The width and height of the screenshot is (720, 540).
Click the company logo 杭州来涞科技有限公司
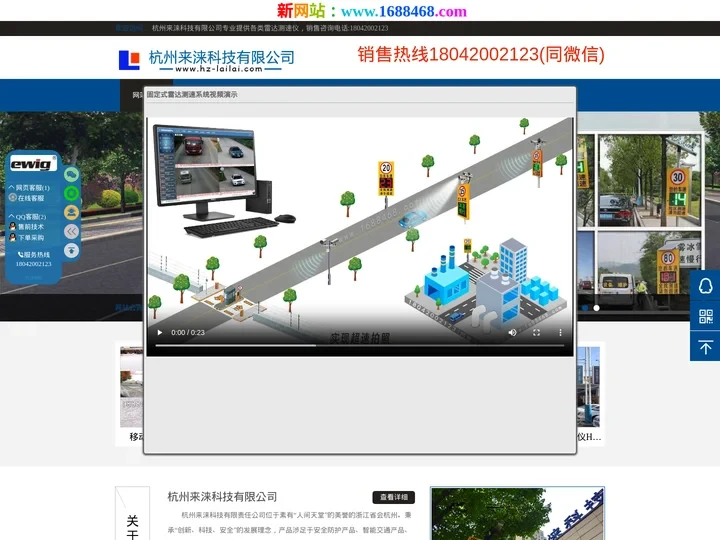click(x=207, y=60)
